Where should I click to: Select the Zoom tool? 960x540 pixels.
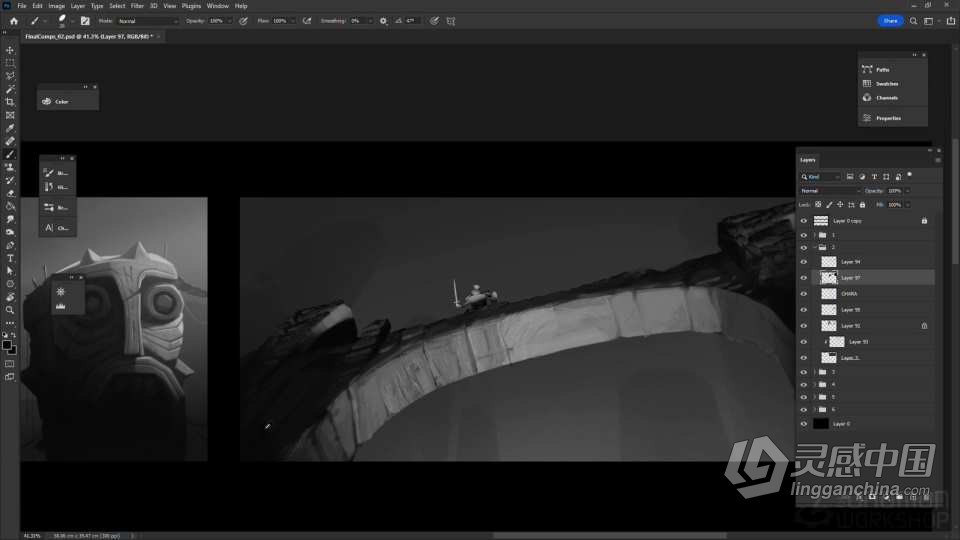pyautogui.click(x=10, y=310)
